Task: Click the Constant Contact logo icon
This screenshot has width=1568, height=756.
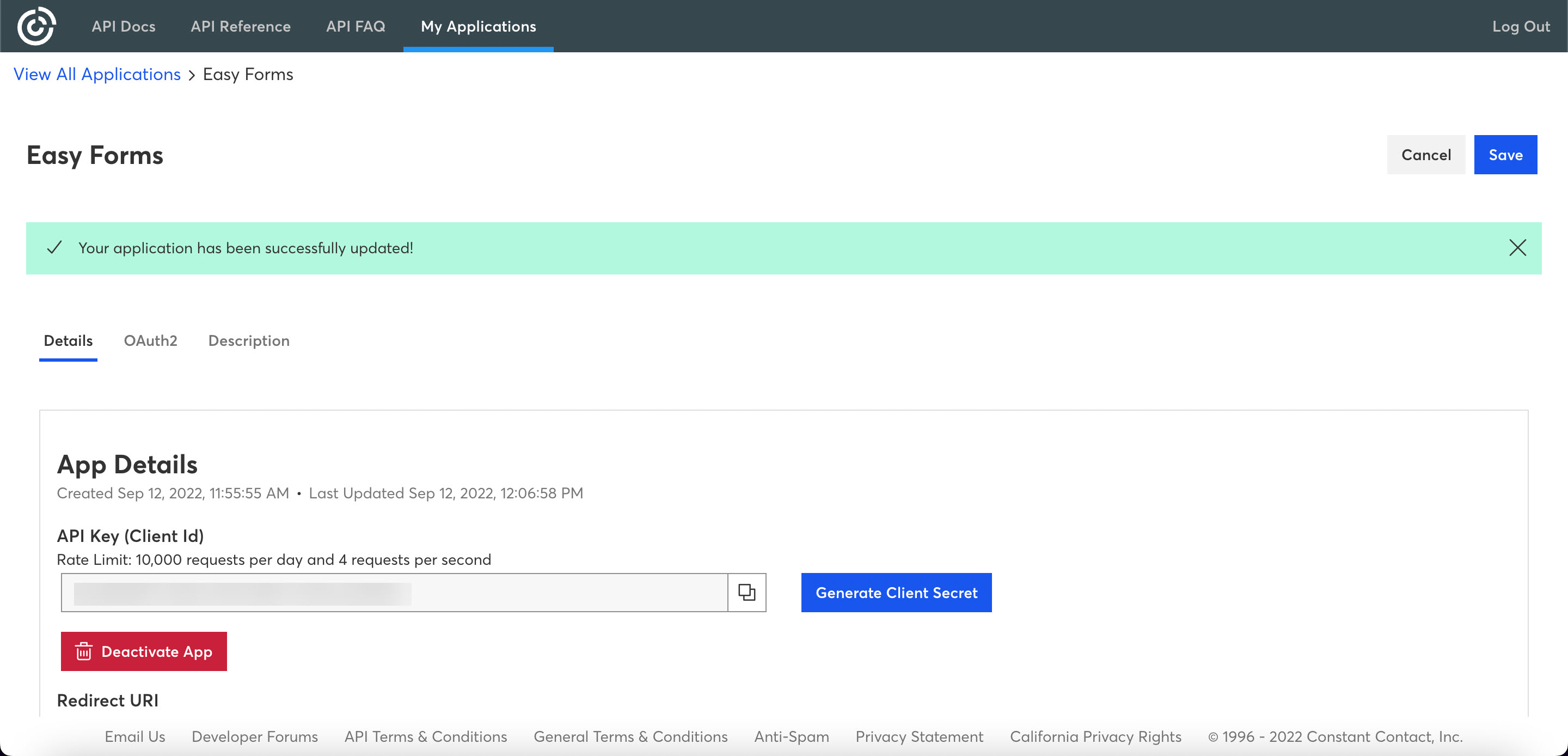Action: pos(36,26)
